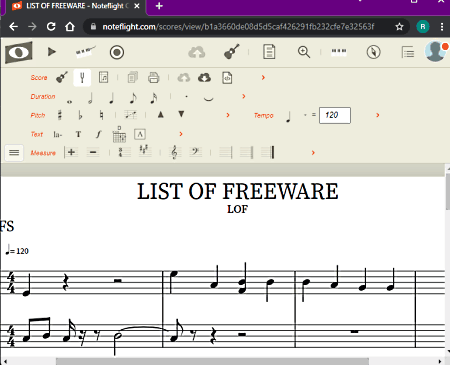
Task: Start recording with the record button
Action: point(117,52)
